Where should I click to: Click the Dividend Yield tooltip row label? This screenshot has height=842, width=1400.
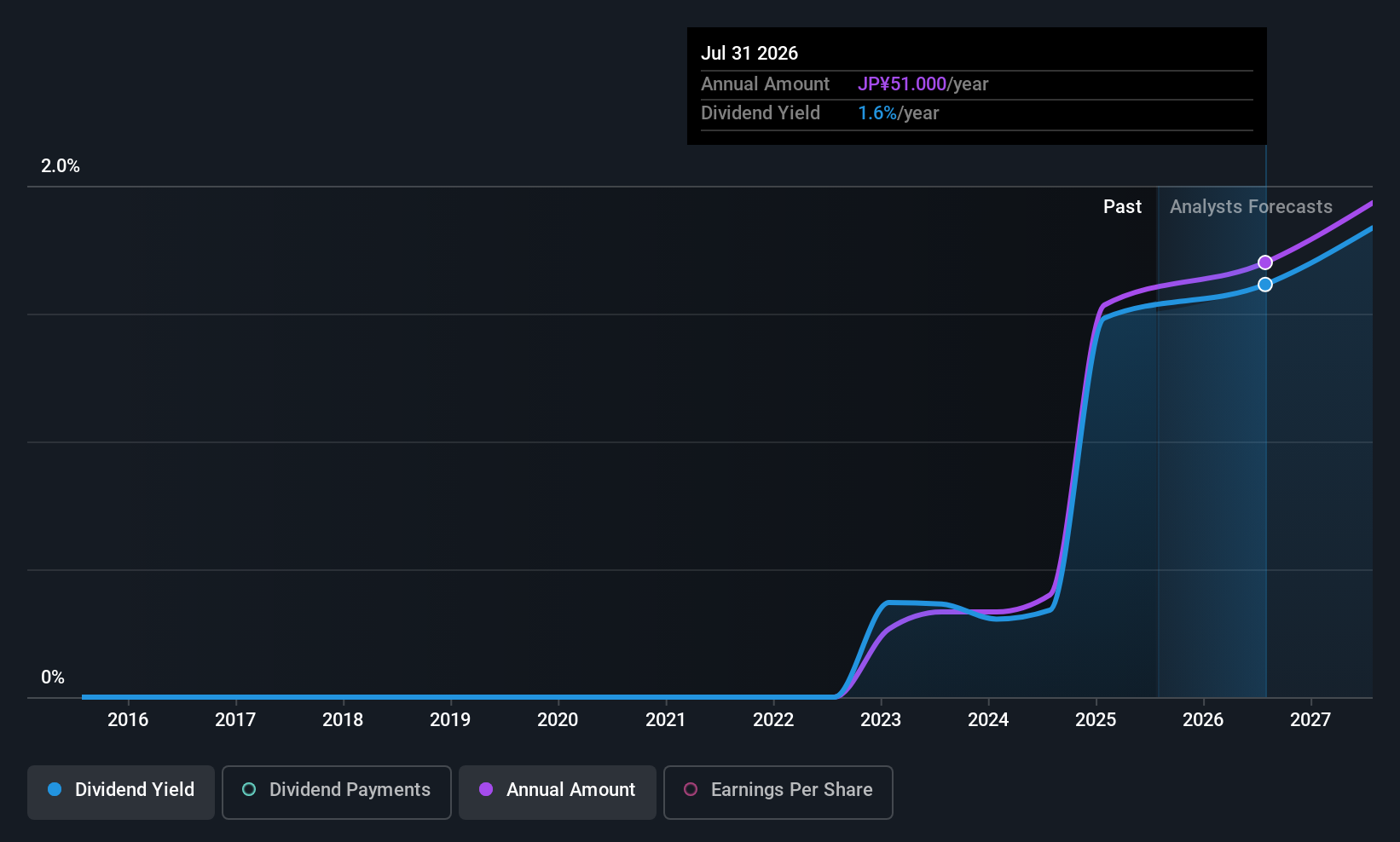pyautogui.click(x=761, y=113)
